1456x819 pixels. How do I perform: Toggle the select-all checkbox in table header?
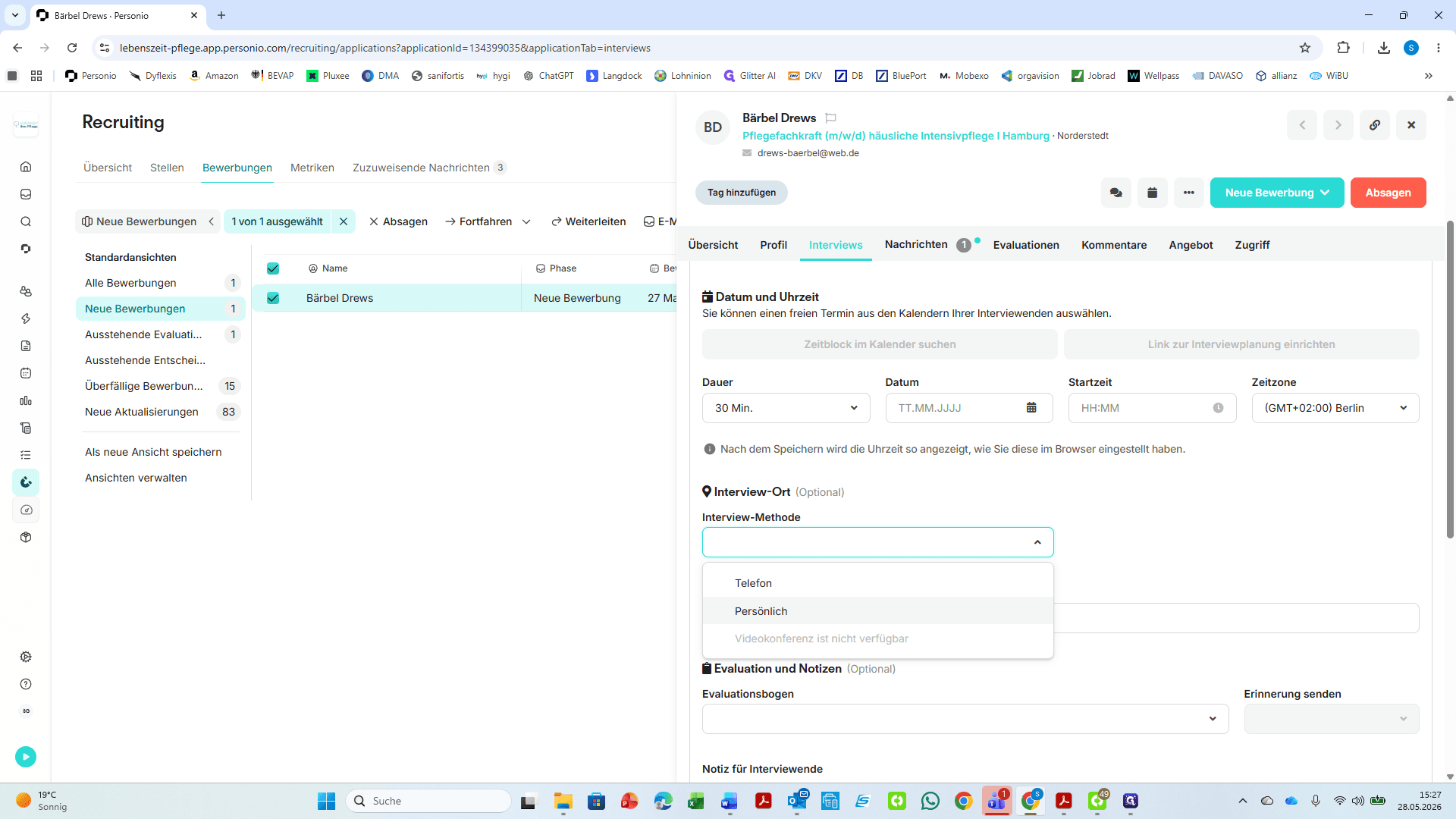coord(273,268)
